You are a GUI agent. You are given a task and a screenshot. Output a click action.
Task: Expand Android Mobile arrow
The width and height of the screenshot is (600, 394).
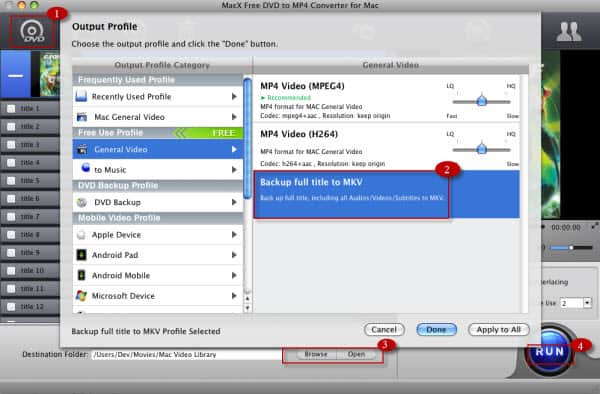pos(234,275)
